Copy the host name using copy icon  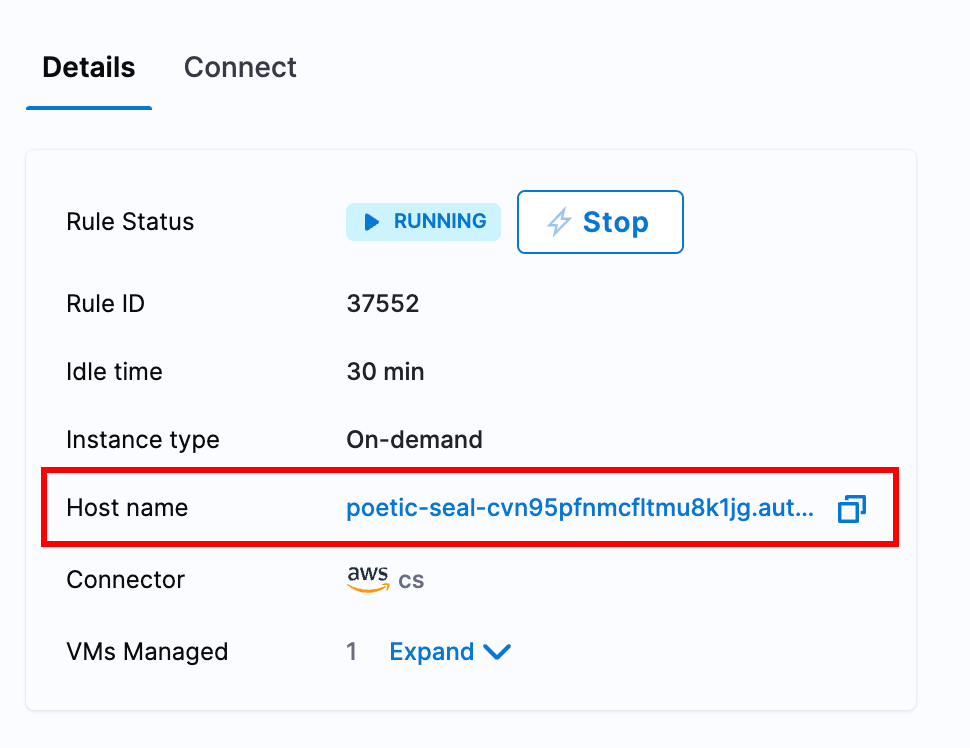coord(851,509)
